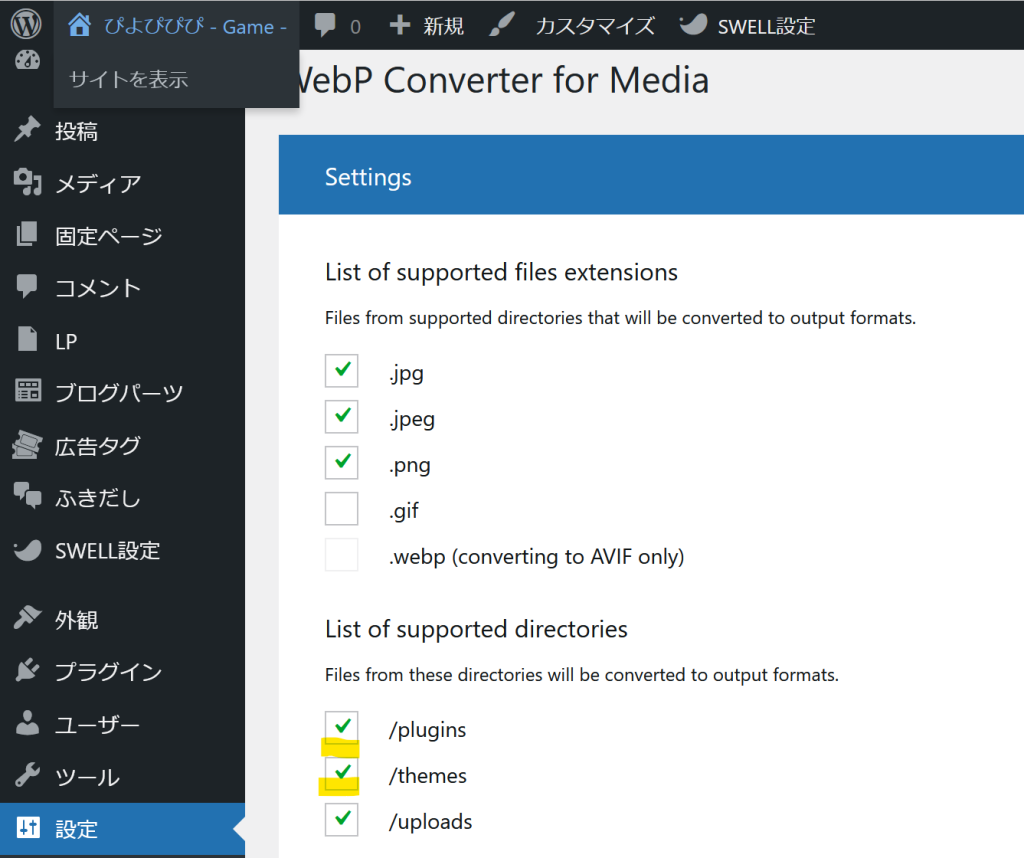Click the paintbrush icon for 外観
Screen dimensions: 1024x858
(27, 620)
